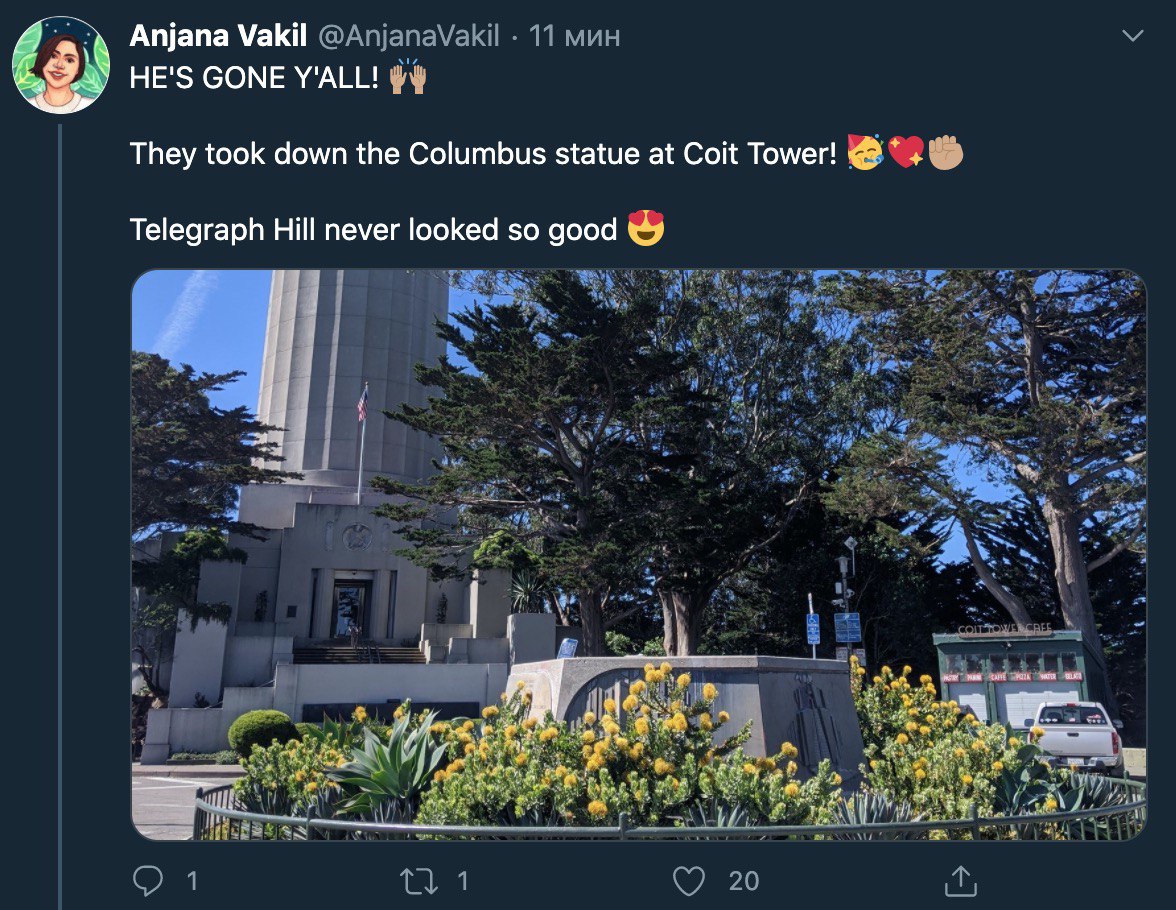Open tweet options chevron menu
This screenshot has width=1176, height=910.
[1132, 35]
